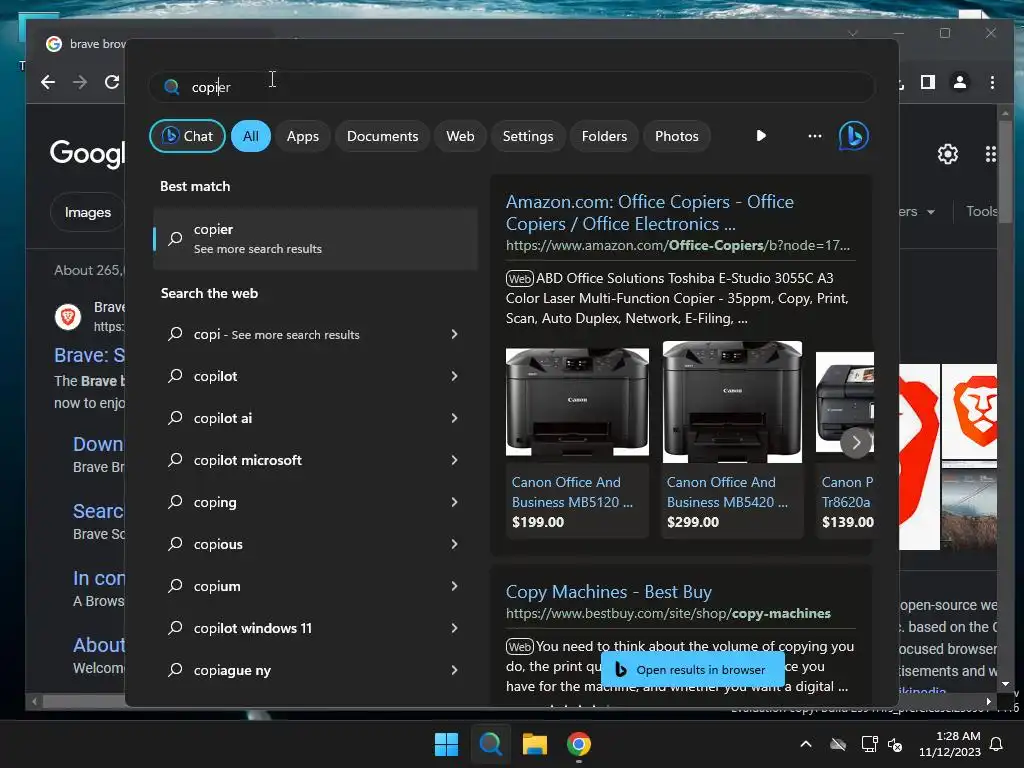1024x768 pixels.
Task: Choose the 'copilot windows 11' suggestion
Action: coord(253,628)
